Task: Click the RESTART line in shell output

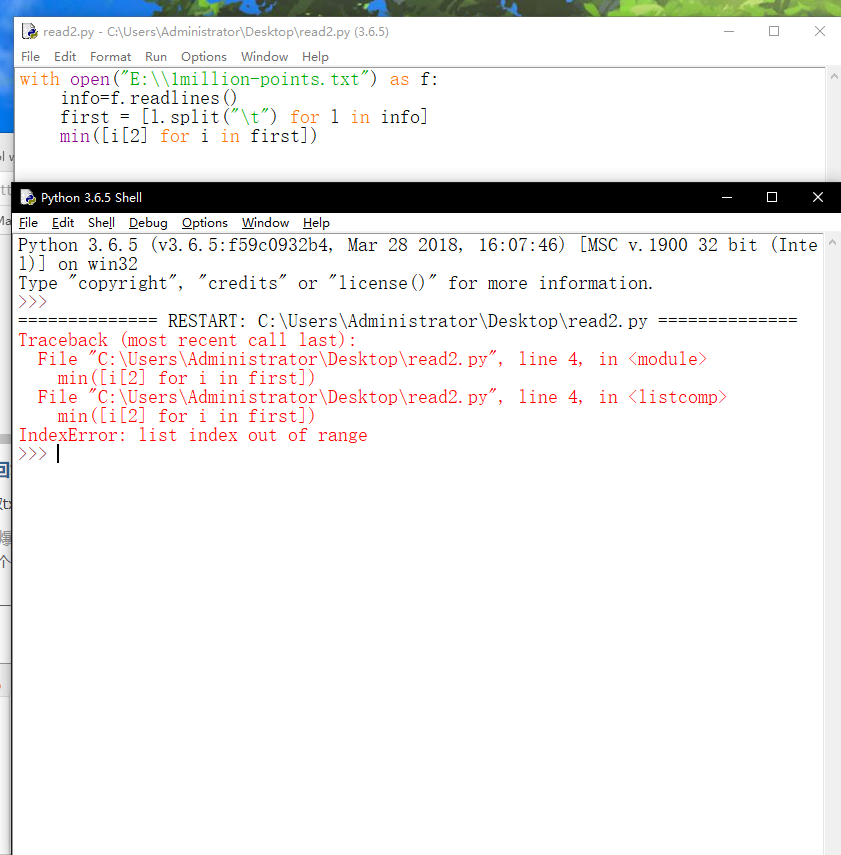Action: (x=400, y=320)
